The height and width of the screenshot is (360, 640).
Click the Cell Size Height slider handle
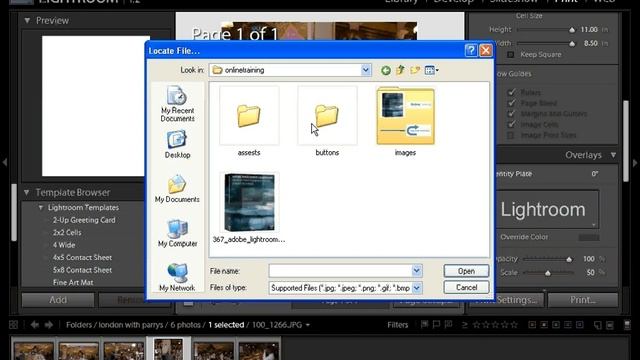click(x=572, y=30)
